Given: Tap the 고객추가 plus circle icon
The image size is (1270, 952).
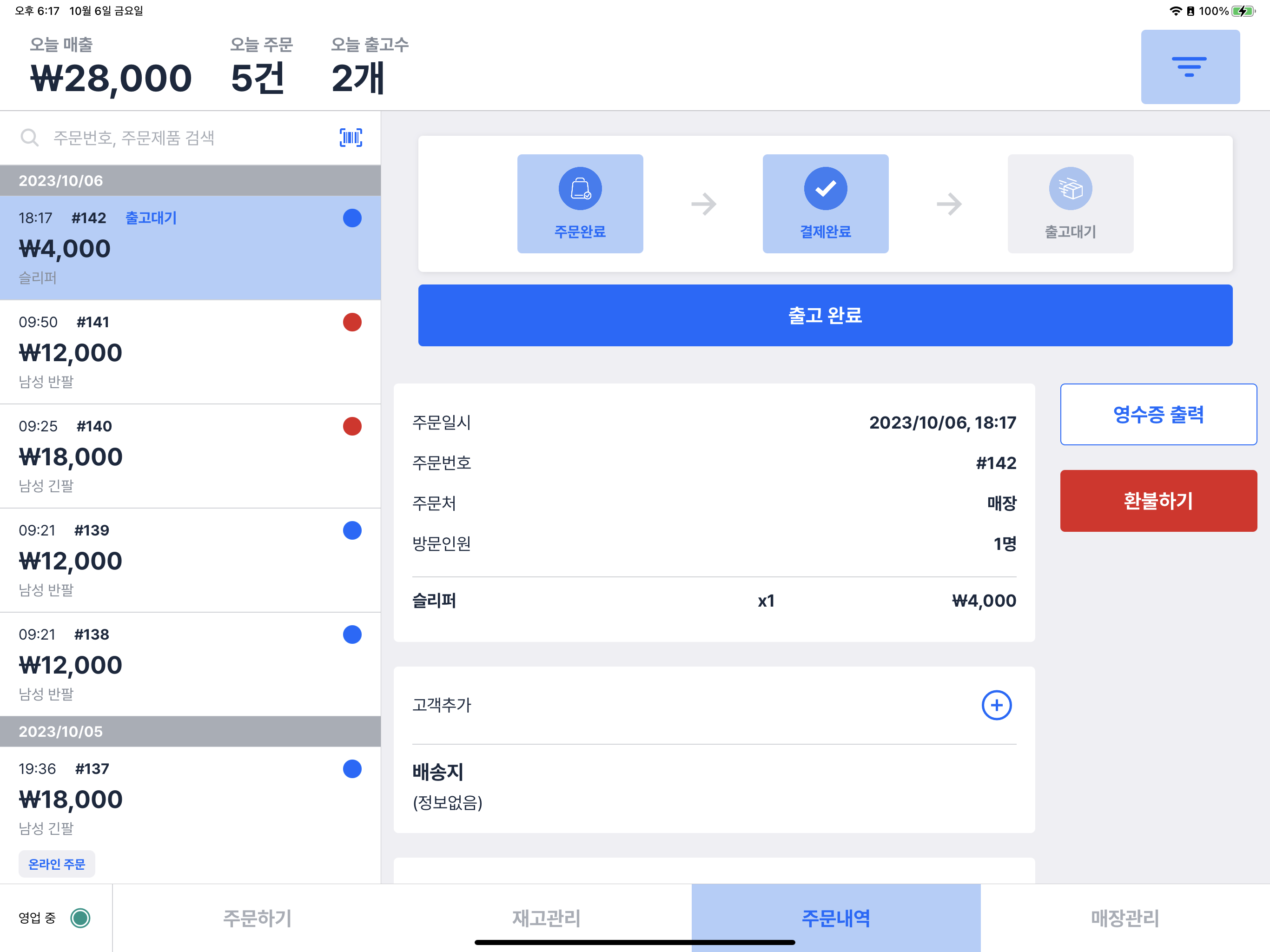Looking at the screenshot, I should (x=996, y=705).
